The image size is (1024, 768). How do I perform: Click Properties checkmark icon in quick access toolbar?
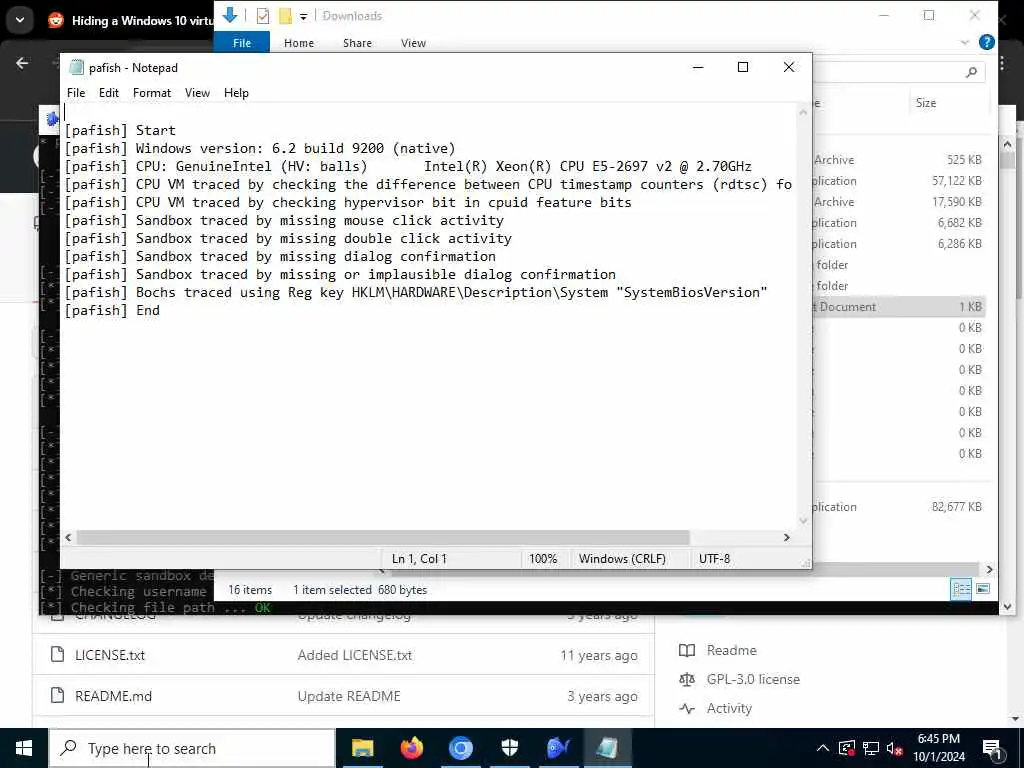click(x=263, y=16)
